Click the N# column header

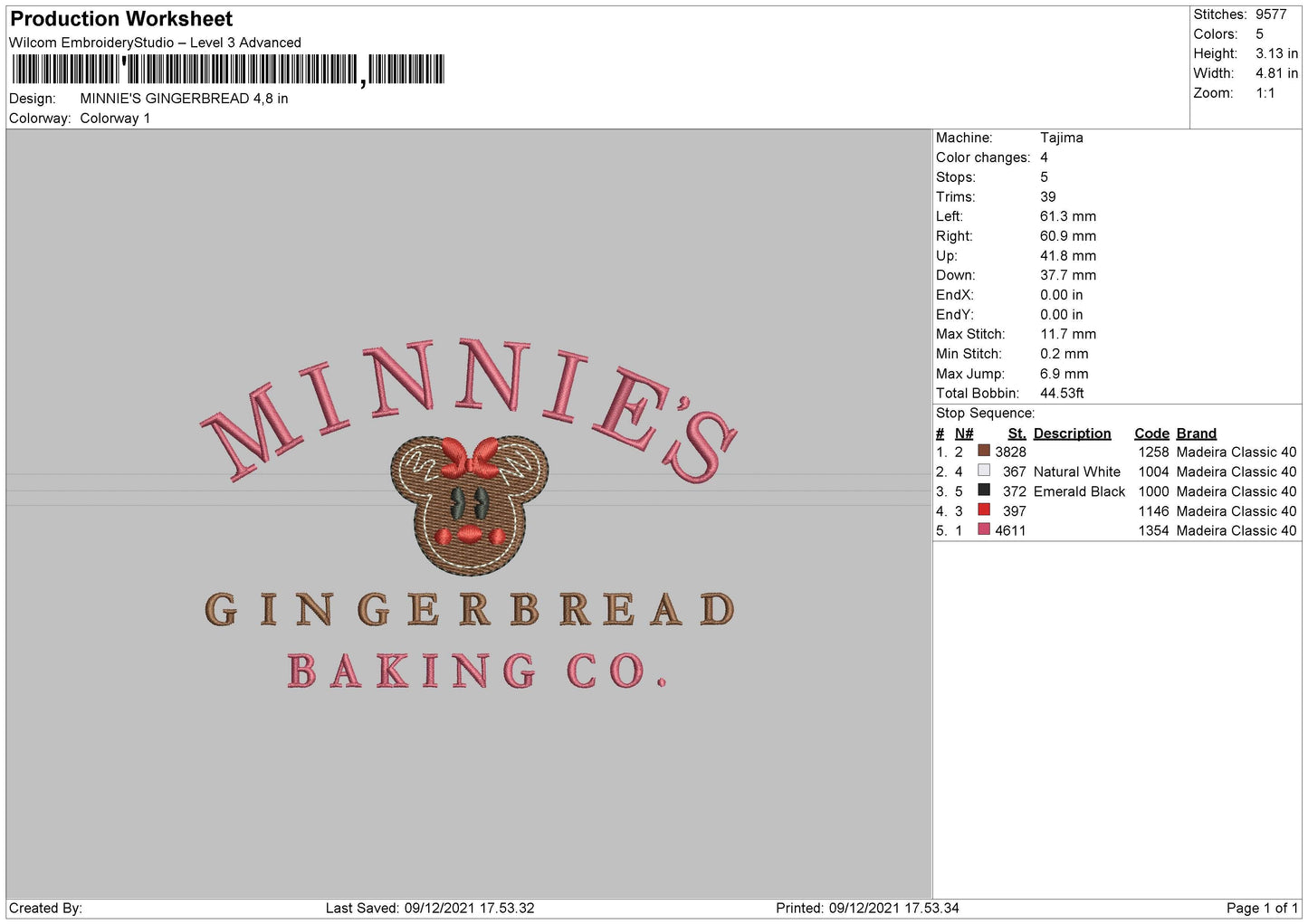coord(964,433)
